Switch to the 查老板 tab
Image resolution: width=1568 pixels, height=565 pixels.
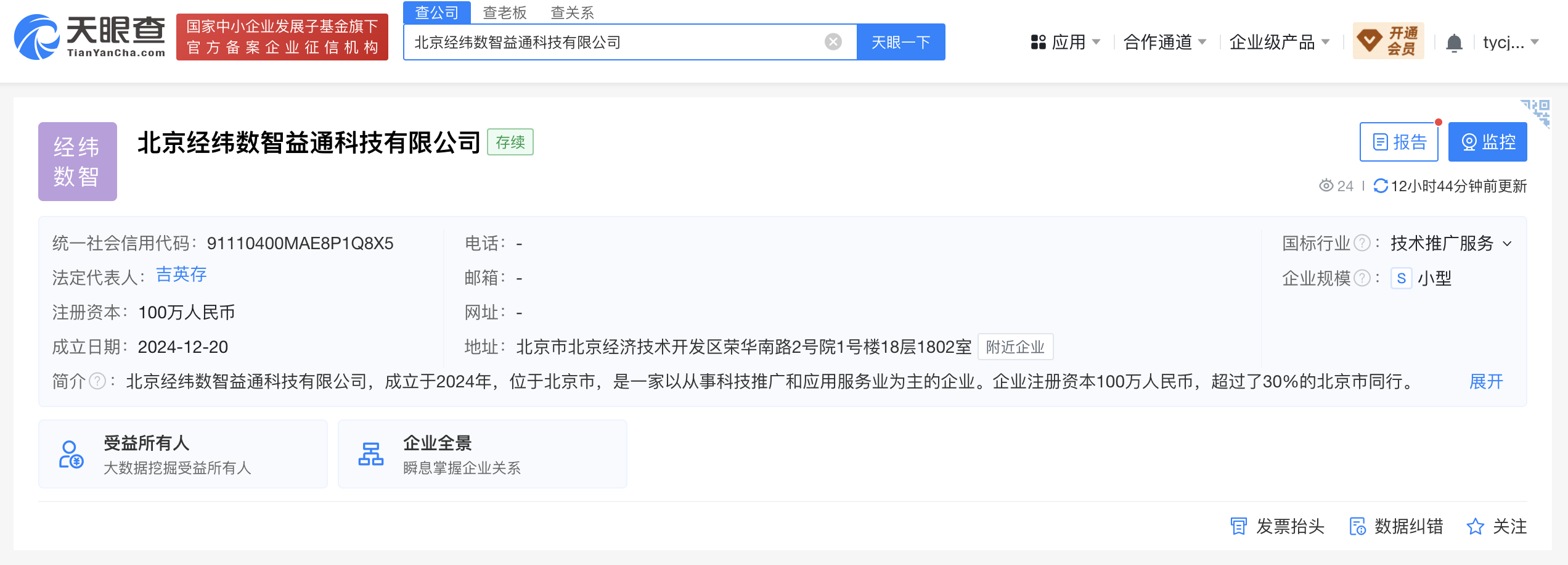coord(504,12)
